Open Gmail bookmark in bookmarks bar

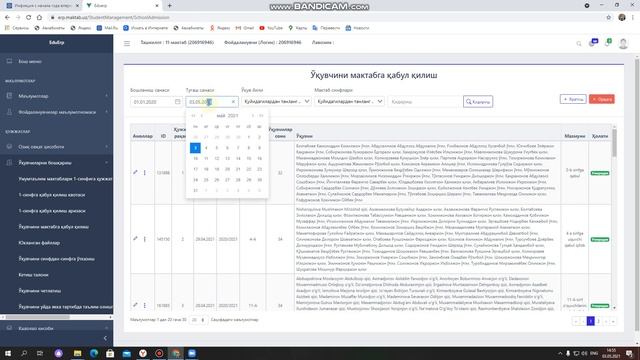[244, 28]
